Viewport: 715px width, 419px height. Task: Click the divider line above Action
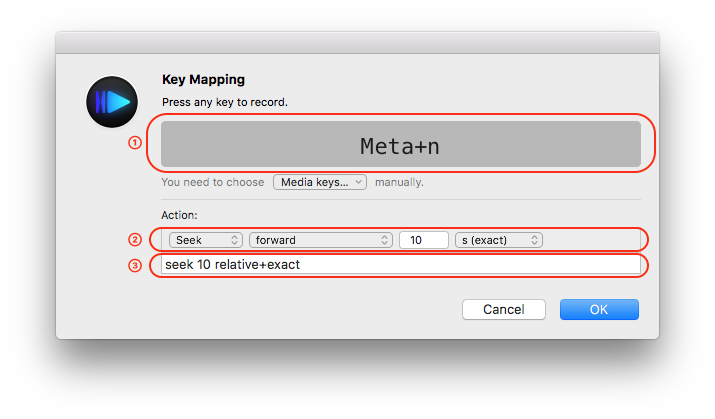tap(400, 199)
